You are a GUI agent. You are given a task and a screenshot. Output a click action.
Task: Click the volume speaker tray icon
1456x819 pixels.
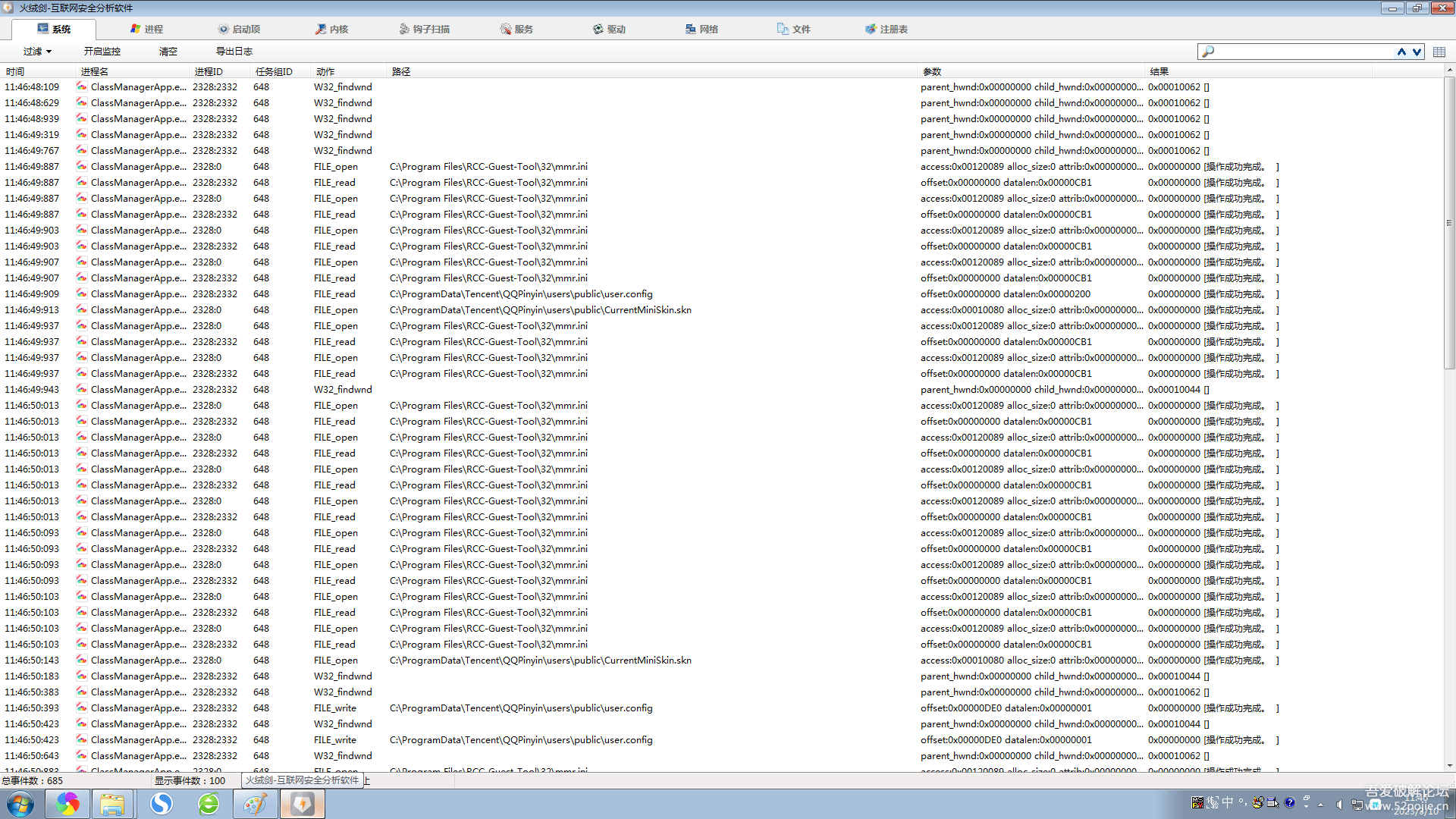coord(1339,804)
